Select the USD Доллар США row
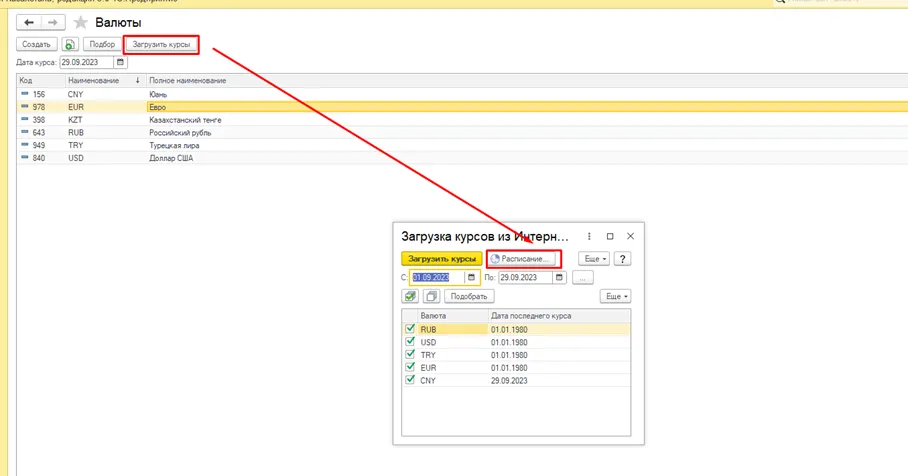The width and height of the screenshot is (908, 476). pyautogui.click(x=462, y=158)
